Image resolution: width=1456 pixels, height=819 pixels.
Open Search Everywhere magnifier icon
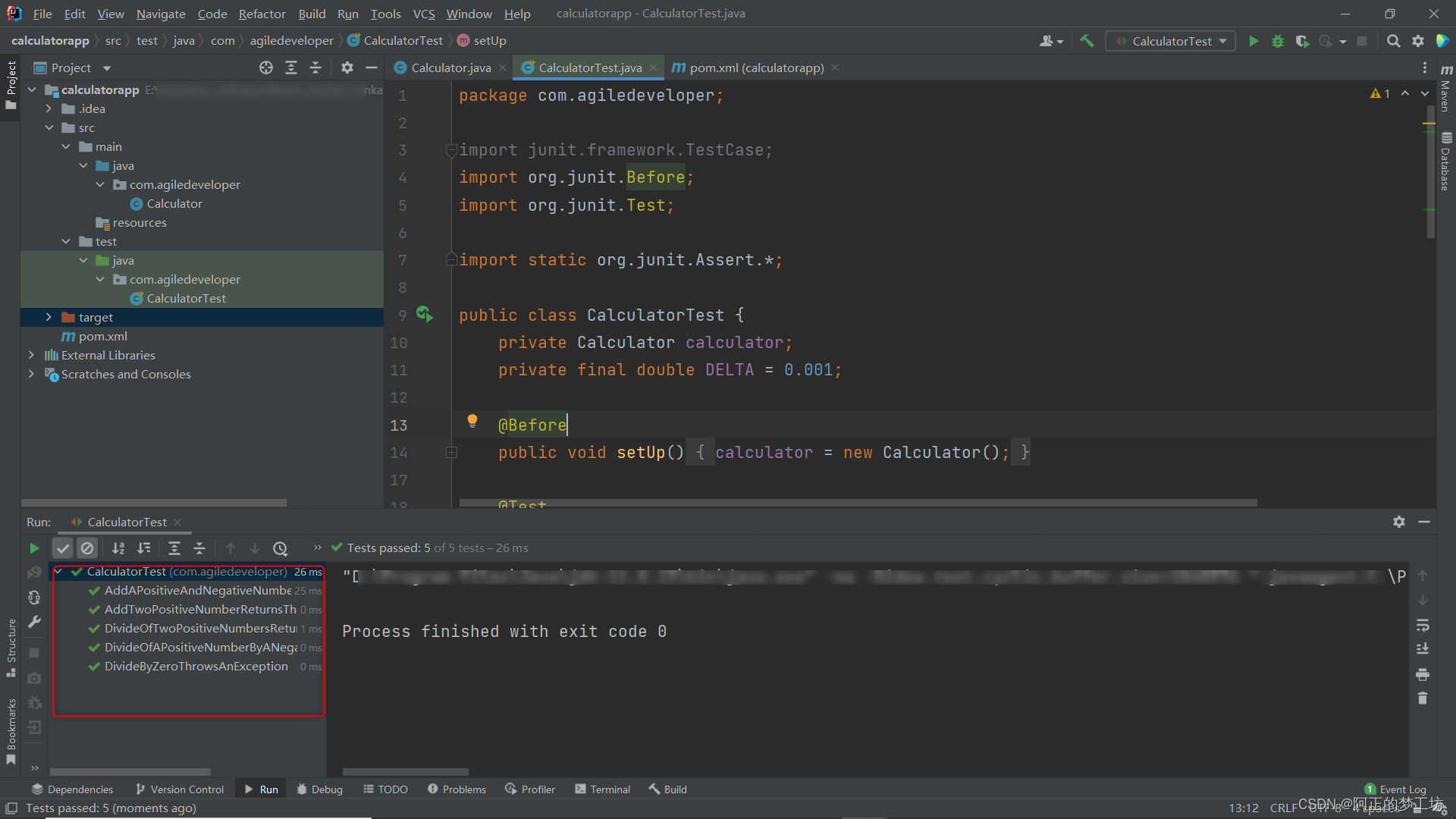click(x=1394, y=41)
